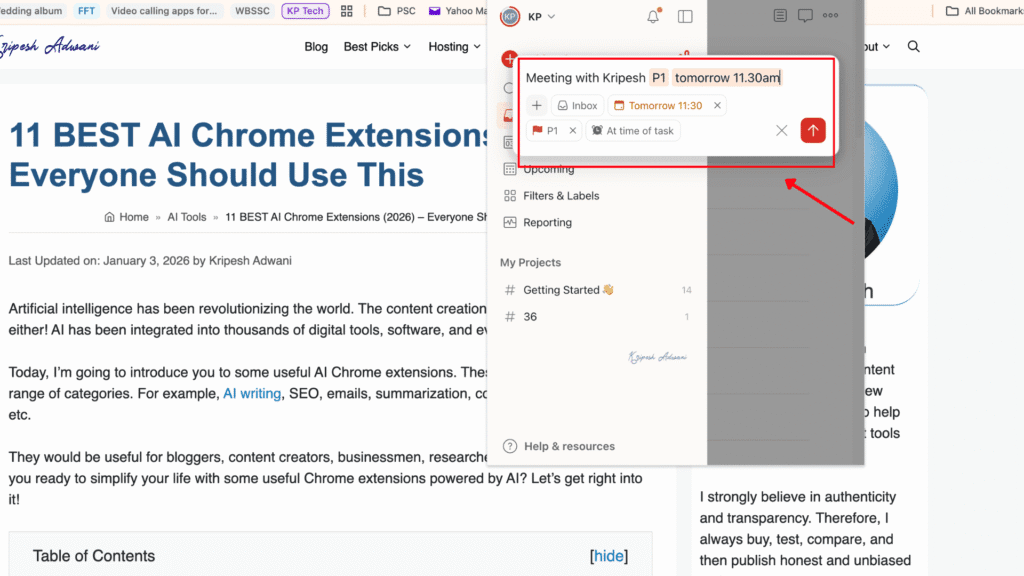Remove the P1 priority chip

[573, 131]
